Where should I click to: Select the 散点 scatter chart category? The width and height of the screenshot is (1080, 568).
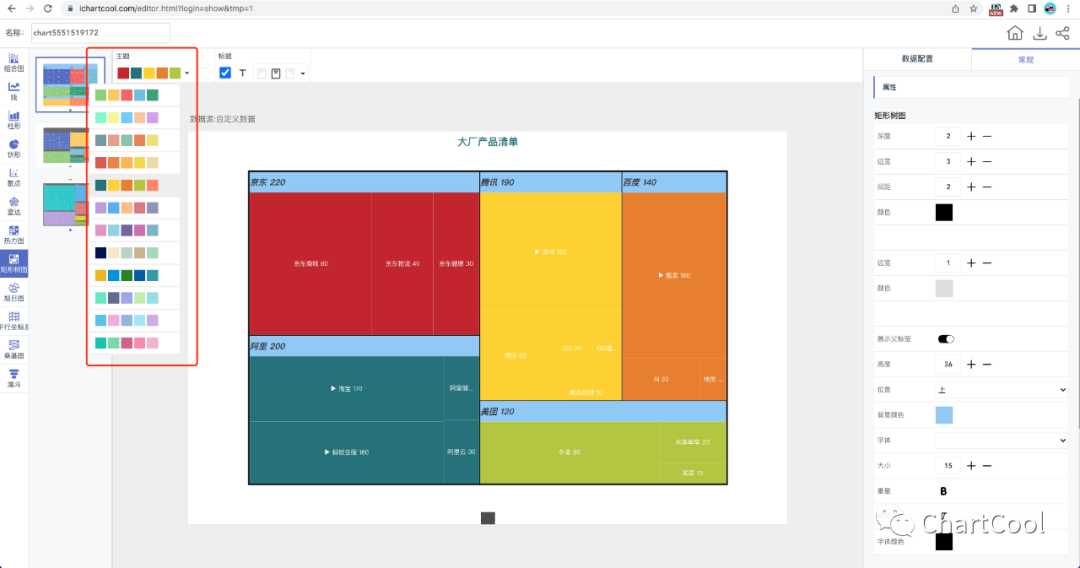pos(14,178)
